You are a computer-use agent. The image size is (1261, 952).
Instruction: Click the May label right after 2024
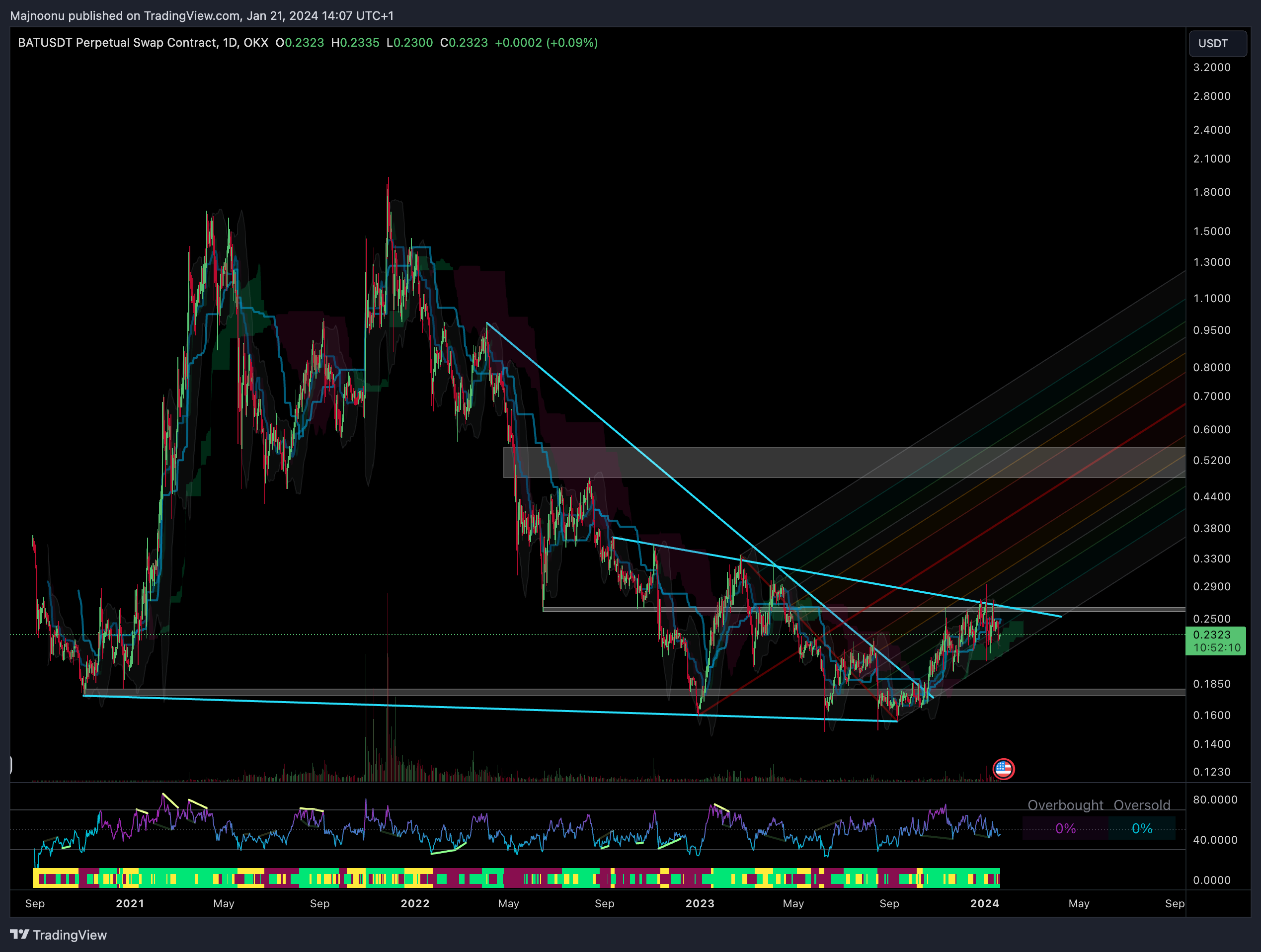coord(1079,904)
